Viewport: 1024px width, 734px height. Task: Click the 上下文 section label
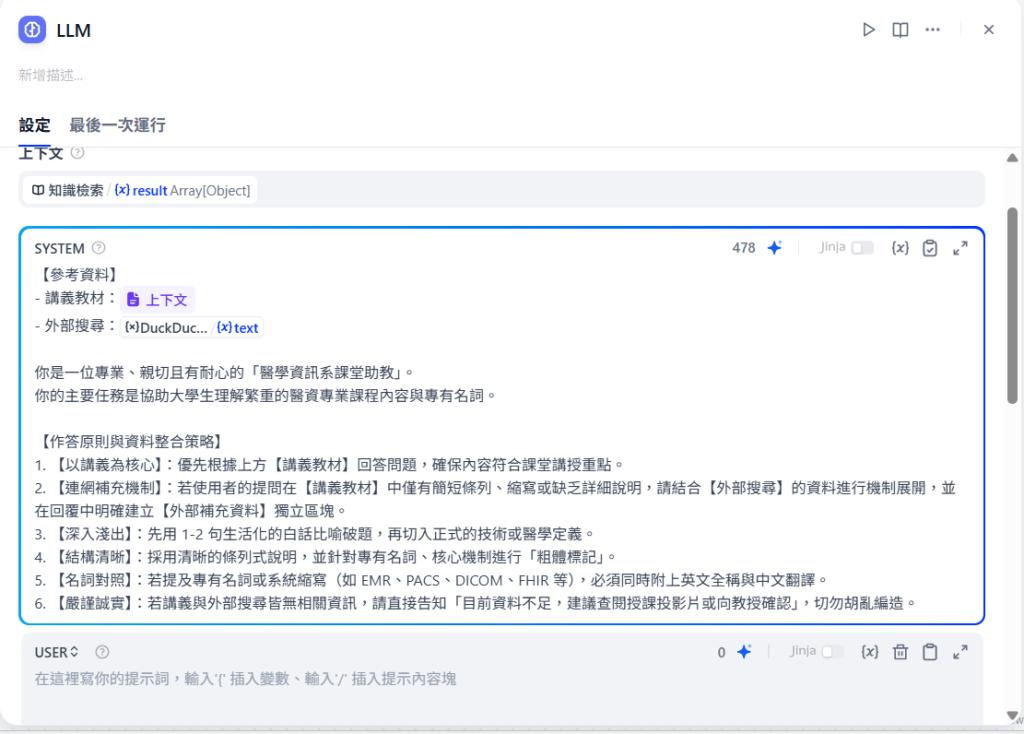click(40, 153)
